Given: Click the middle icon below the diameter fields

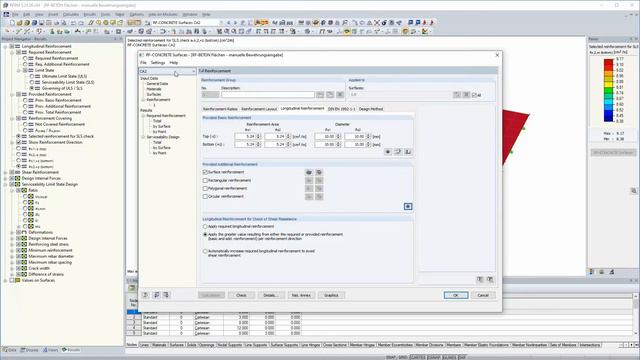Looking at the screenshot, I should pyautogui.click(x=398, y=152).
